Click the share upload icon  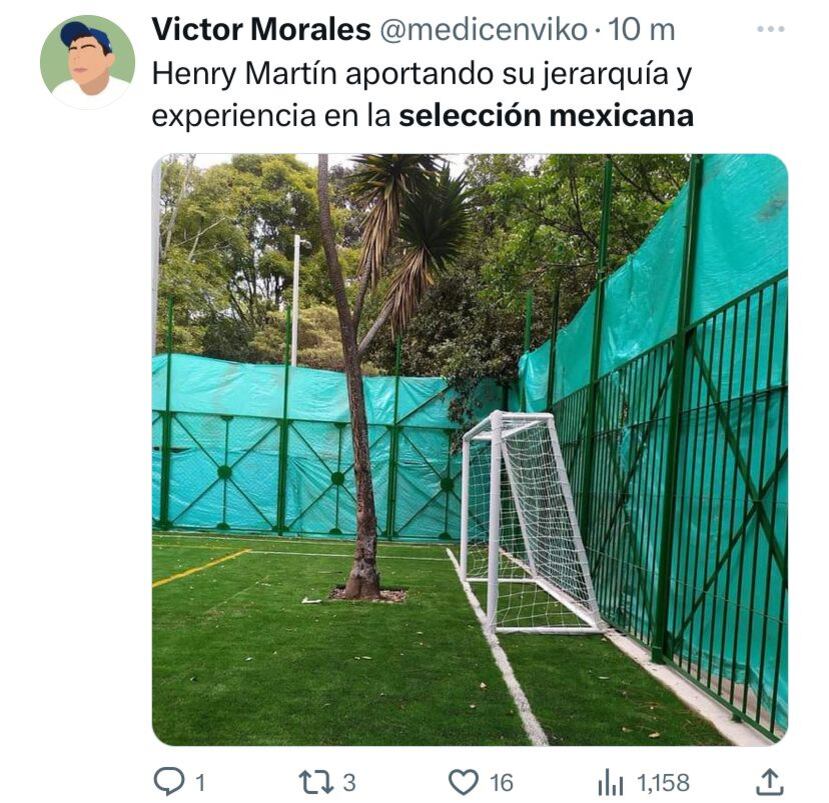(769, 782)
